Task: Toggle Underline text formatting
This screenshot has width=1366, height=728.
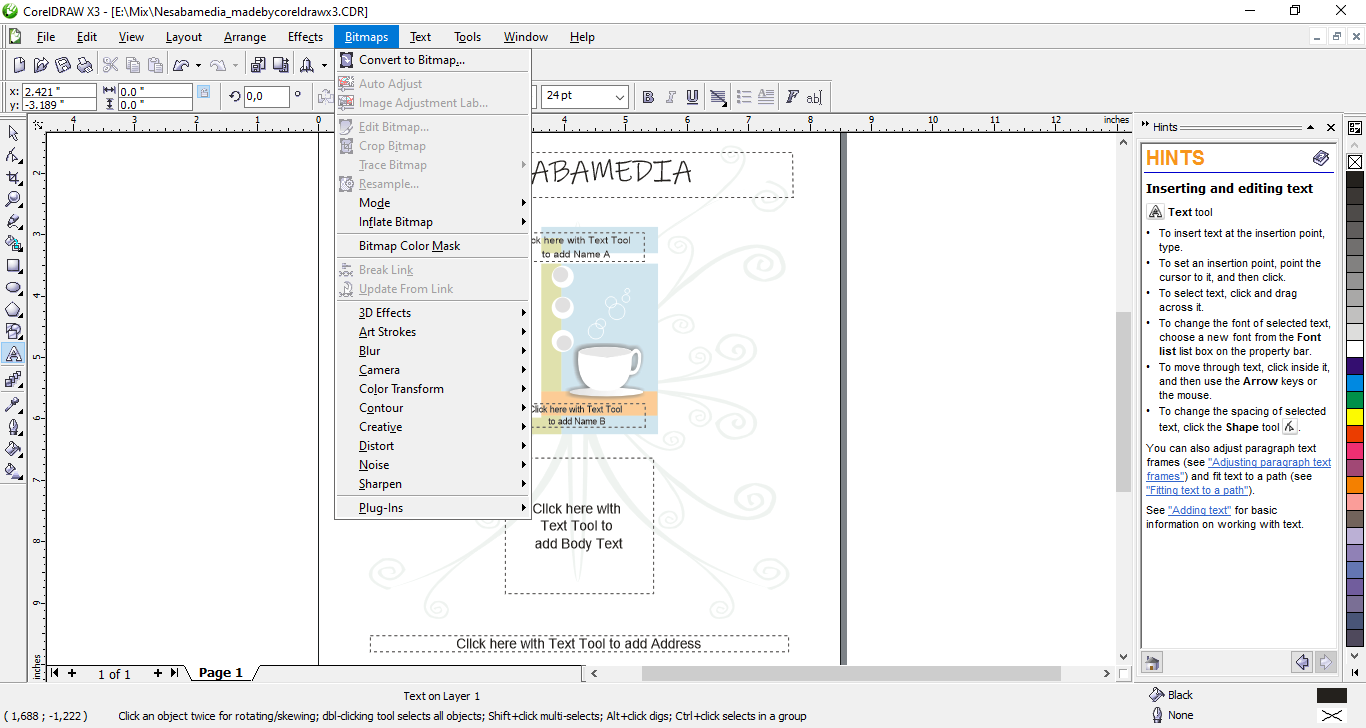Action: click(x=693, y=97)
